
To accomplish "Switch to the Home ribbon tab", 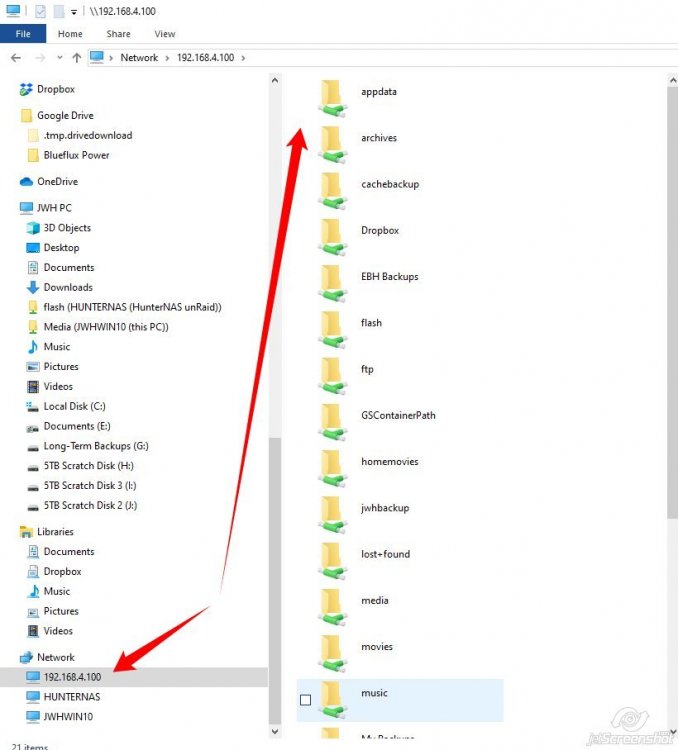I will (70, 34).
